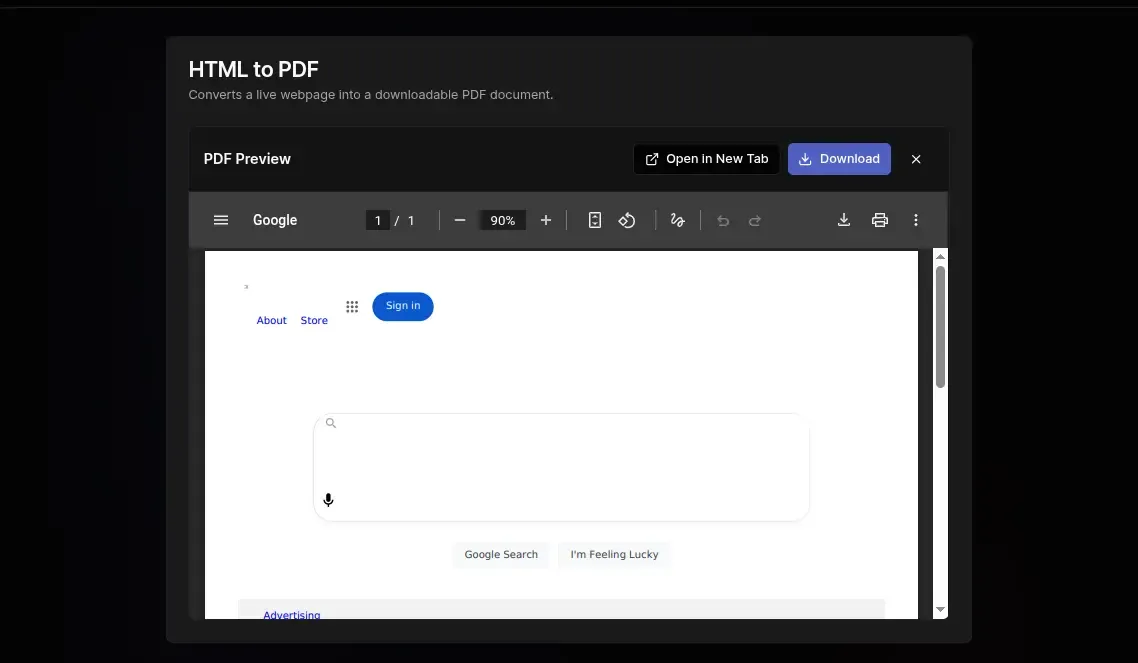Open the PDF in a new tab

[706, 158]
